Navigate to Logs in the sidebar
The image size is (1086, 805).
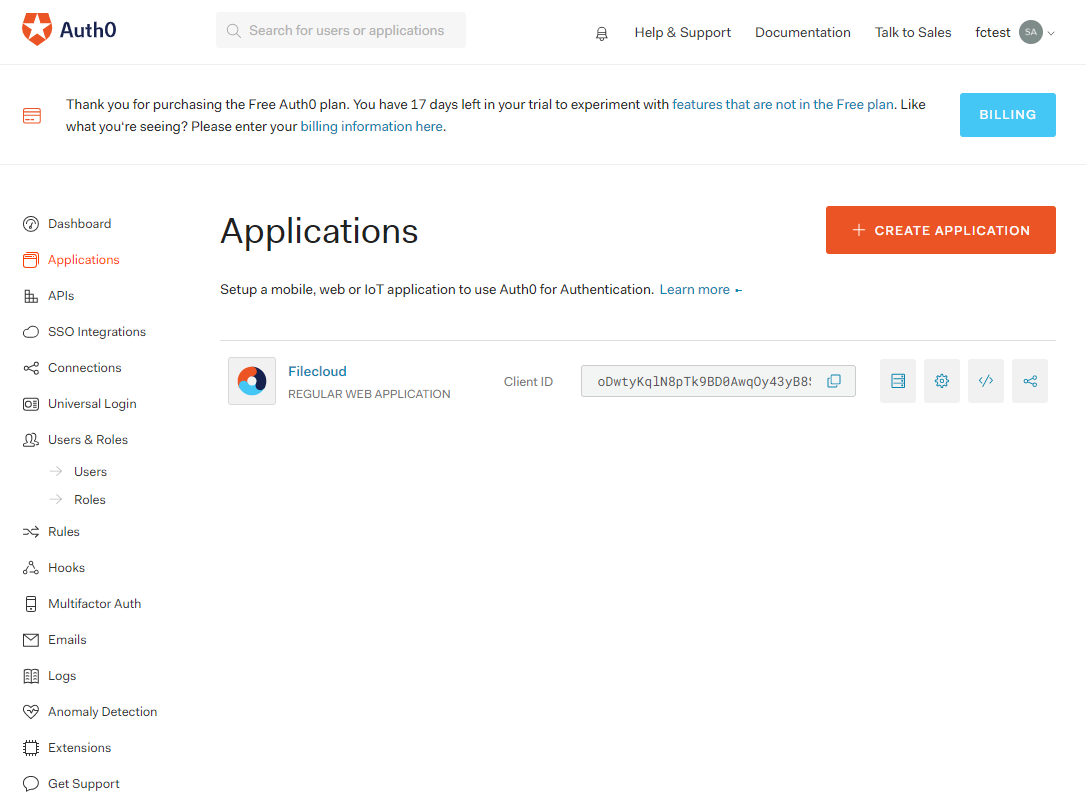click(62, 675)
